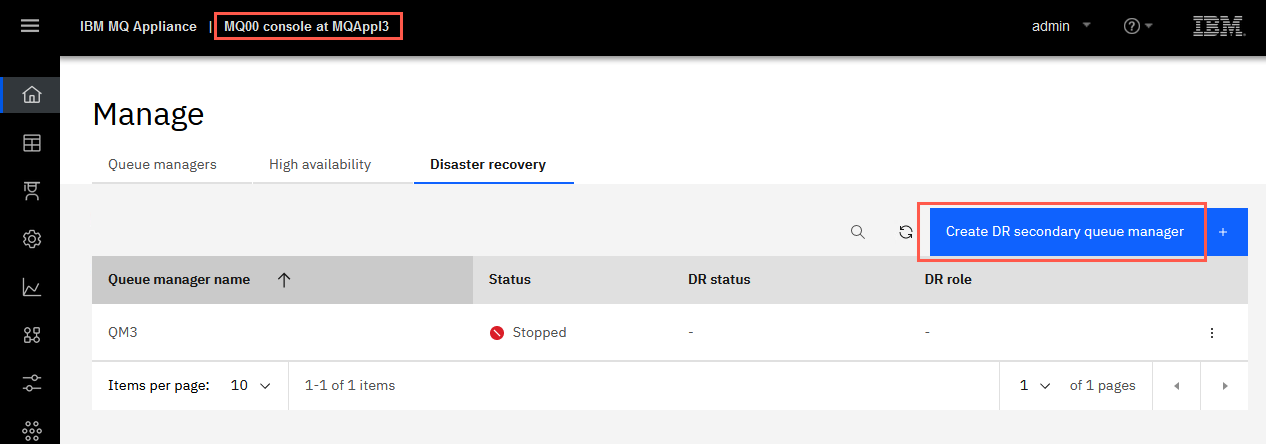1266x444 pixels.
Task: Open the table-grid sidebar icon
Action: [31, 143]
